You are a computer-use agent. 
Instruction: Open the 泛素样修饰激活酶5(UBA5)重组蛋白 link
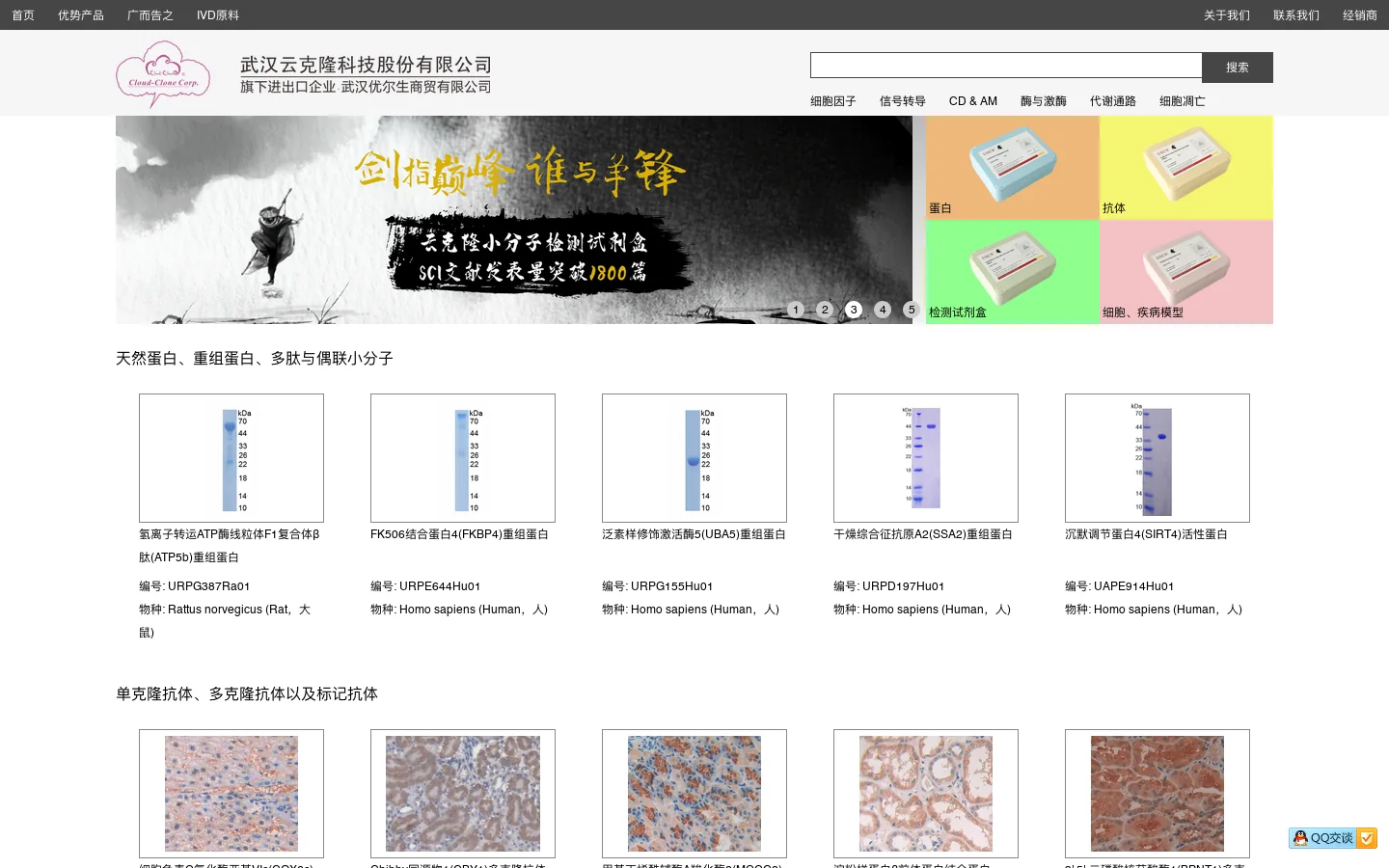[x=694, y=534]
